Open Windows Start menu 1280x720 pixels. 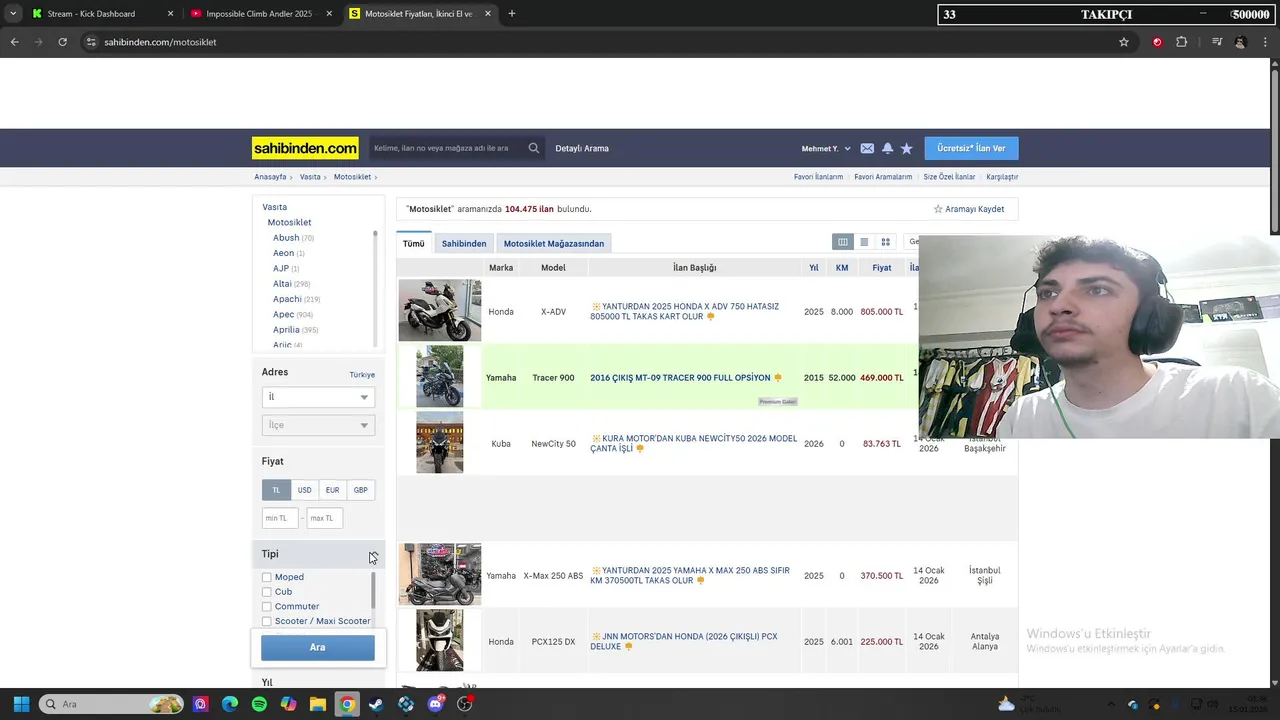pos(21,704)
